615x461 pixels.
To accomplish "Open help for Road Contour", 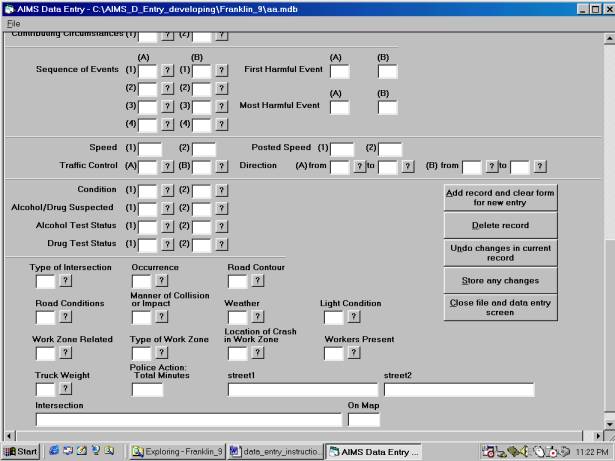I will pyautogui.click(x=258, y=281).
